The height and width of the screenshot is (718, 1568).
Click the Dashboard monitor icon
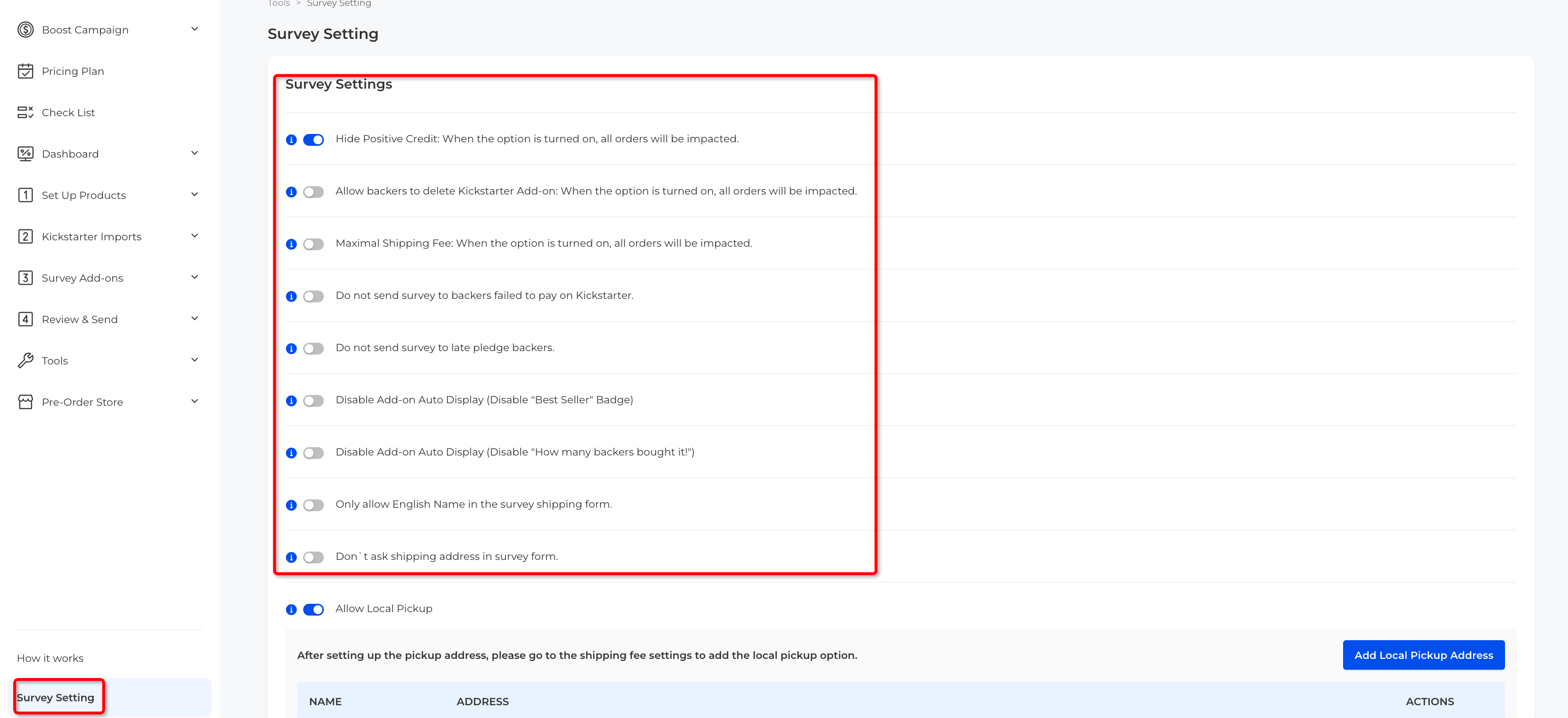[x=26, y=154]
